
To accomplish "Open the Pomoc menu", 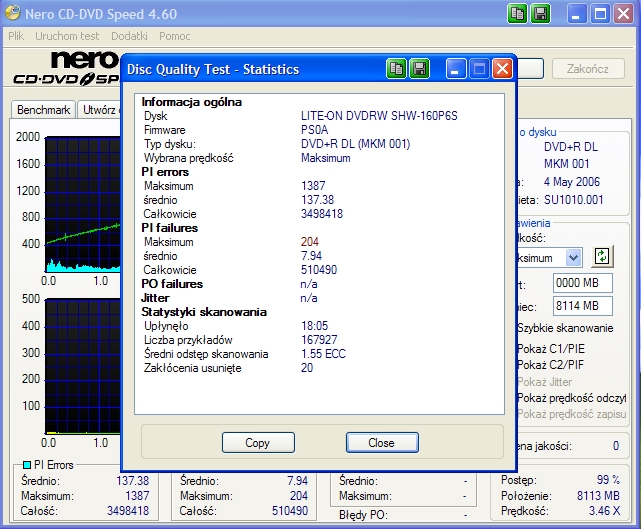I will tap(175, 36).
